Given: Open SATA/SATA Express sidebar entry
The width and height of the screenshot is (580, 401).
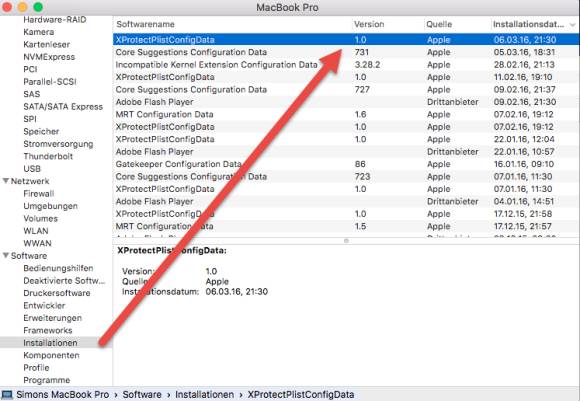Looking at the screenshot, I should click(x=63, y=107).
